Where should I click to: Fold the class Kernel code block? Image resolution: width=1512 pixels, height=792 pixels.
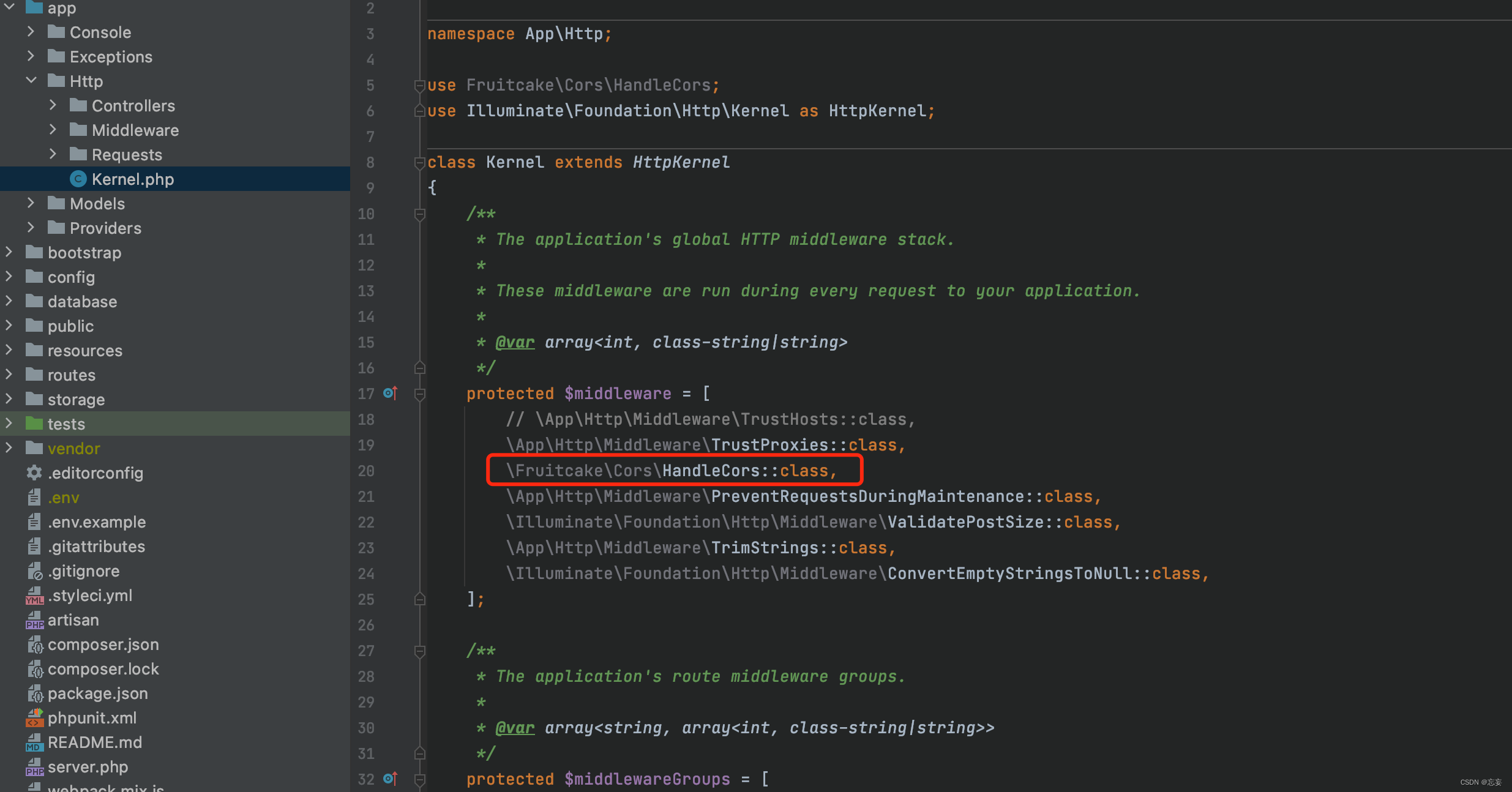point(420,163)
